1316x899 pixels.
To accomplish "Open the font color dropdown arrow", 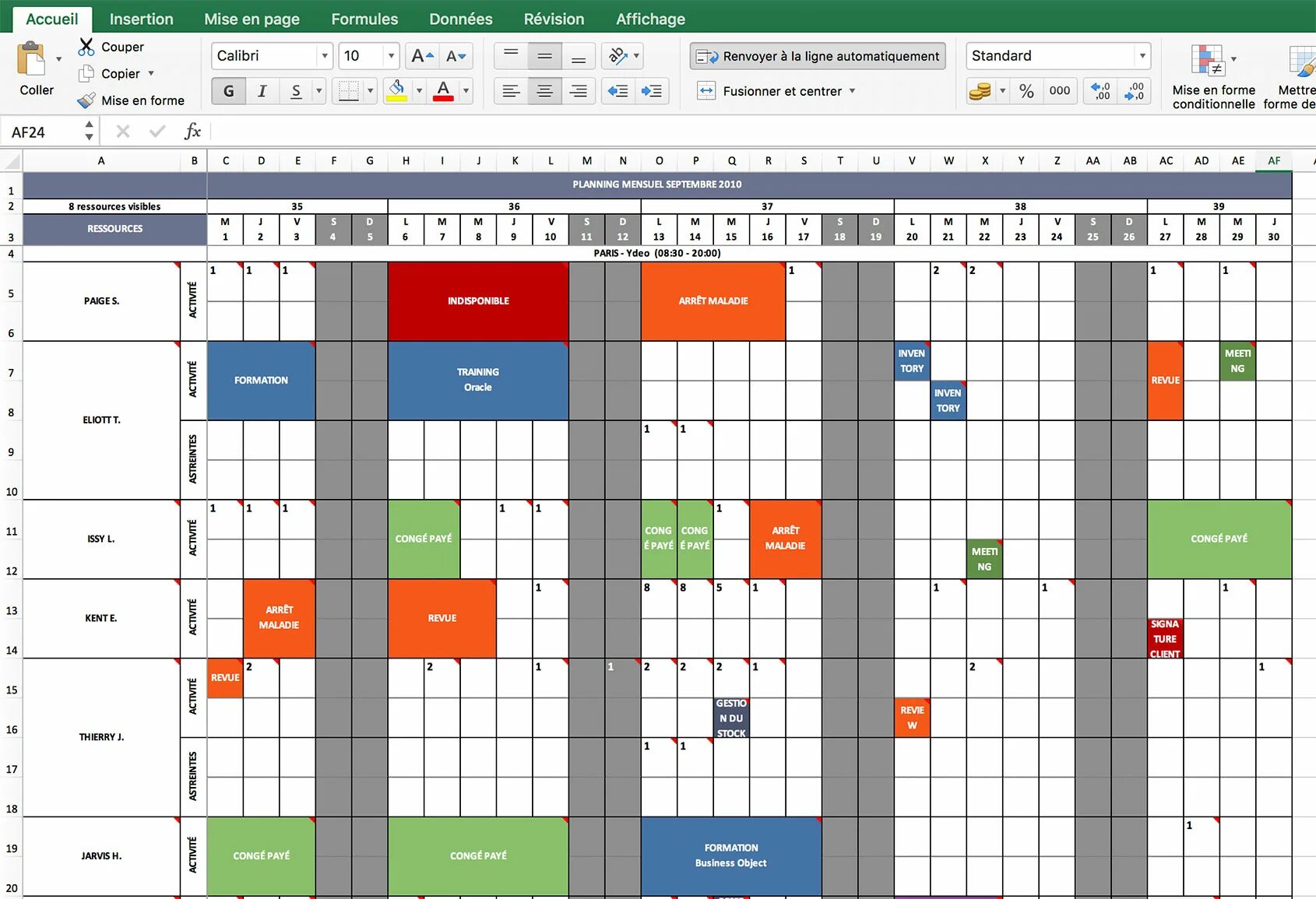I will (x=466, y=91).
